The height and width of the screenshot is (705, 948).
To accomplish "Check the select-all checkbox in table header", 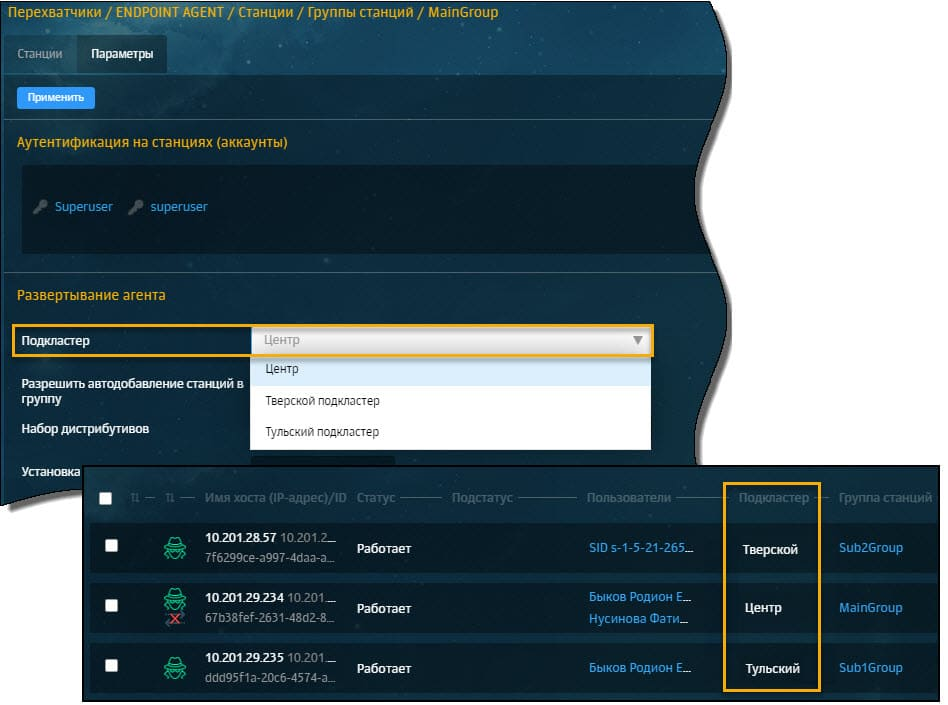I will point(106,498).
